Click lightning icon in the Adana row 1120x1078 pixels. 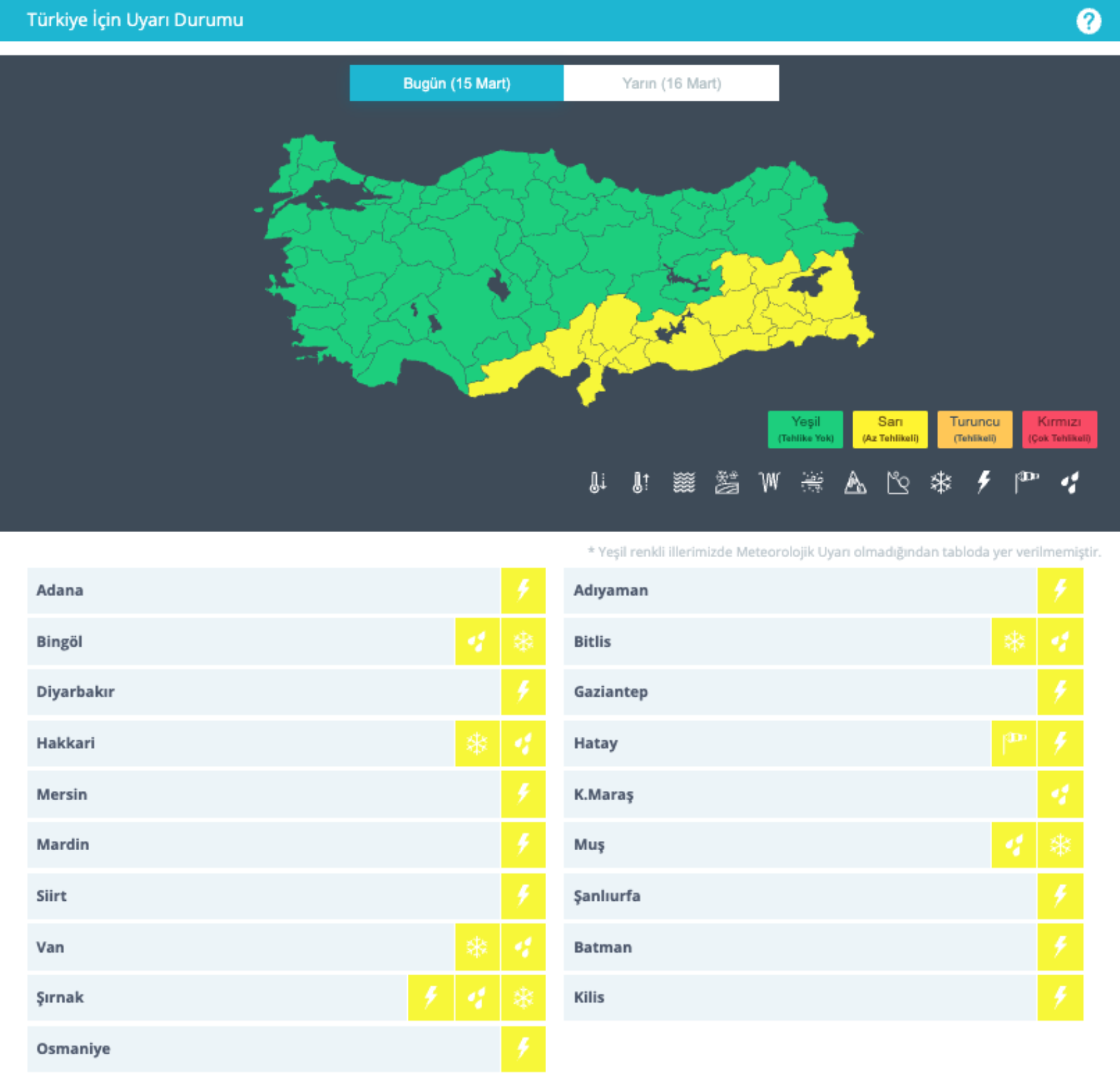523,590
